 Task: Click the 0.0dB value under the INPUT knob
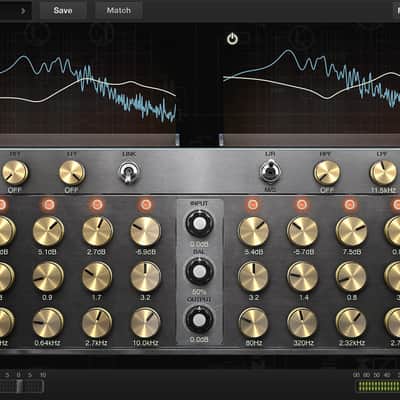tap(199, 244)
